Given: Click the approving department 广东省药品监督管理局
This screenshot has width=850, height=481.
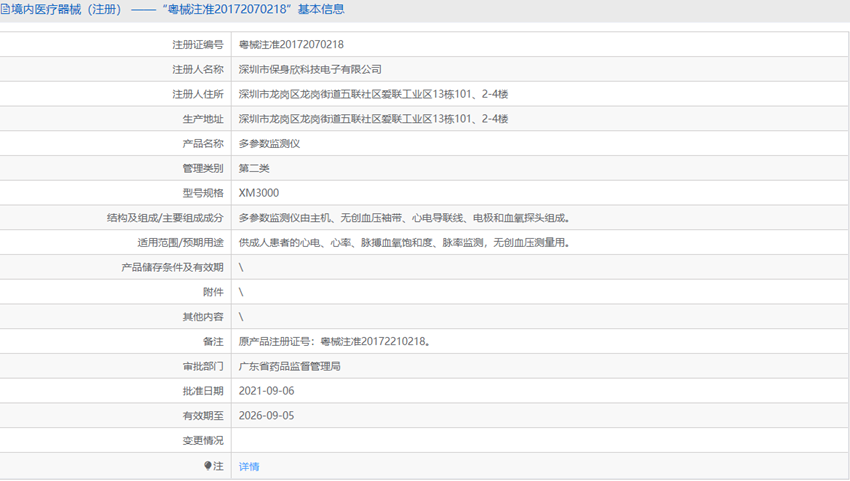Looking at the screenshot, I should [290, 367].
